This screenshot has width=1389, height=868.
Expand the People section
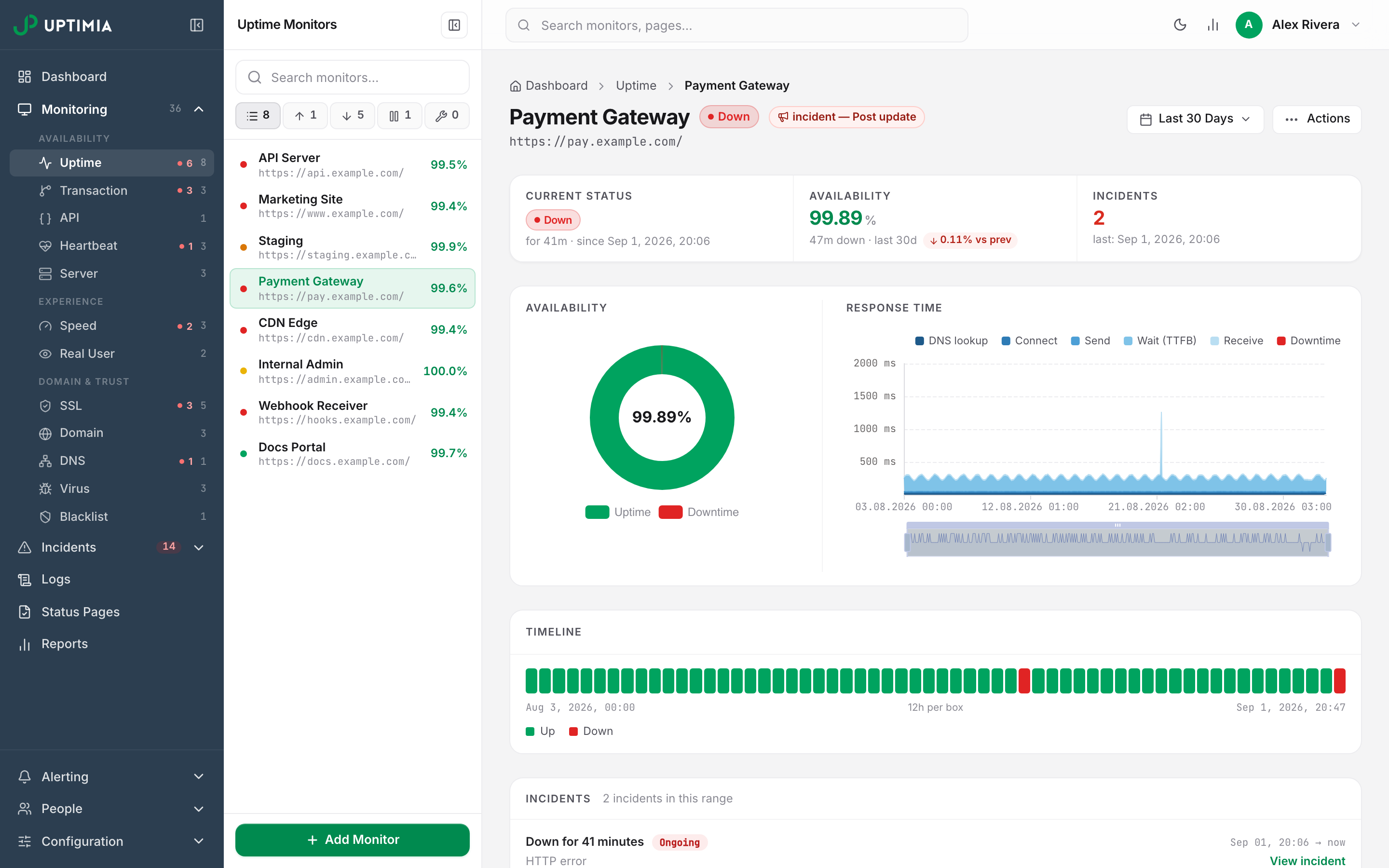coord(112,809)
